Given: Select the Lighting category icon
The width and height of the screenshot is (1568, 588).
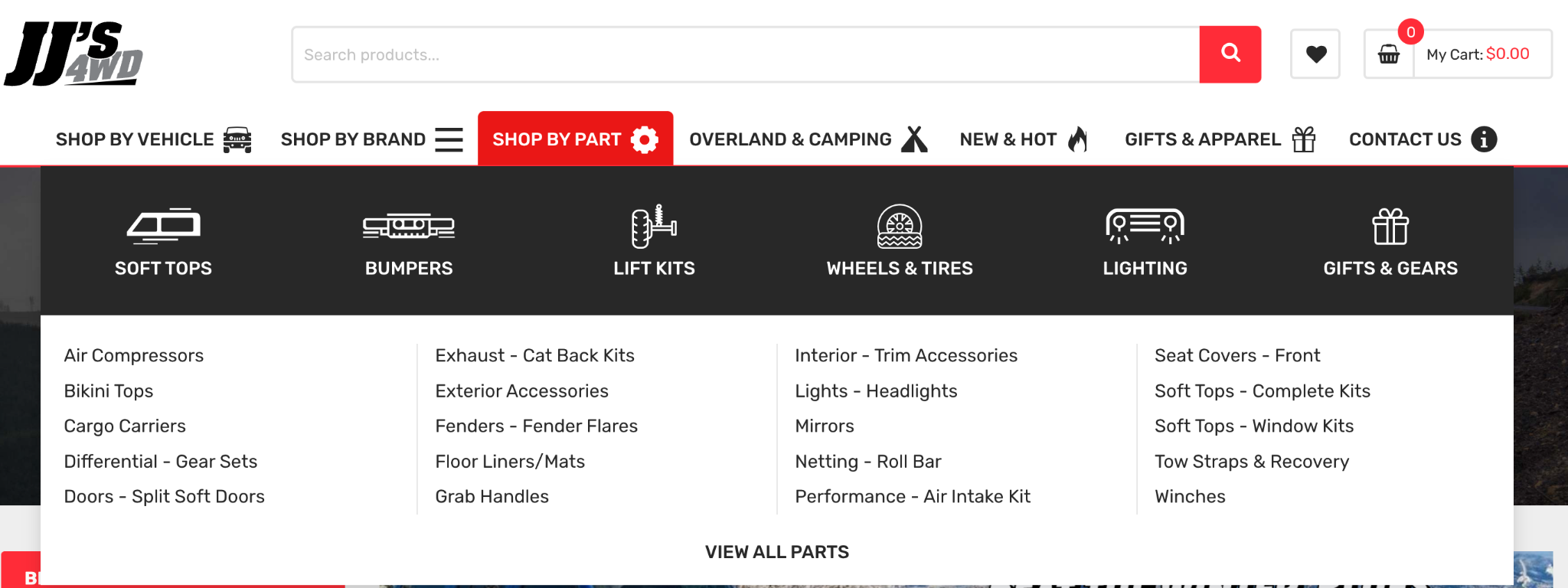Looking at the screenshot, I should click(x=1145, y=227).
